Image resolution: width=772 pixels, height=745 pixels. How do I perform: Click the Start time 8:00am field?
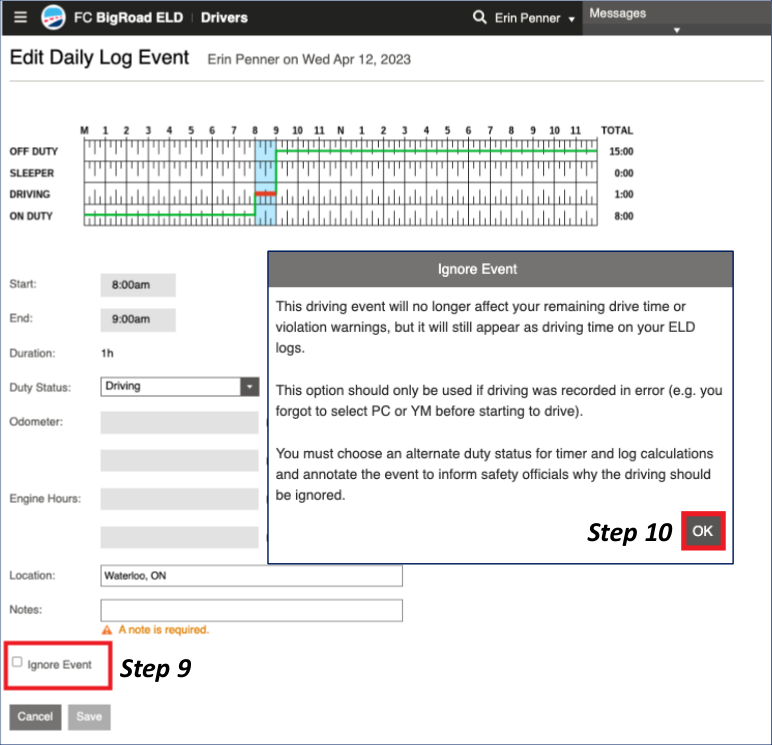pyautogui.click(x=137, y=285)
